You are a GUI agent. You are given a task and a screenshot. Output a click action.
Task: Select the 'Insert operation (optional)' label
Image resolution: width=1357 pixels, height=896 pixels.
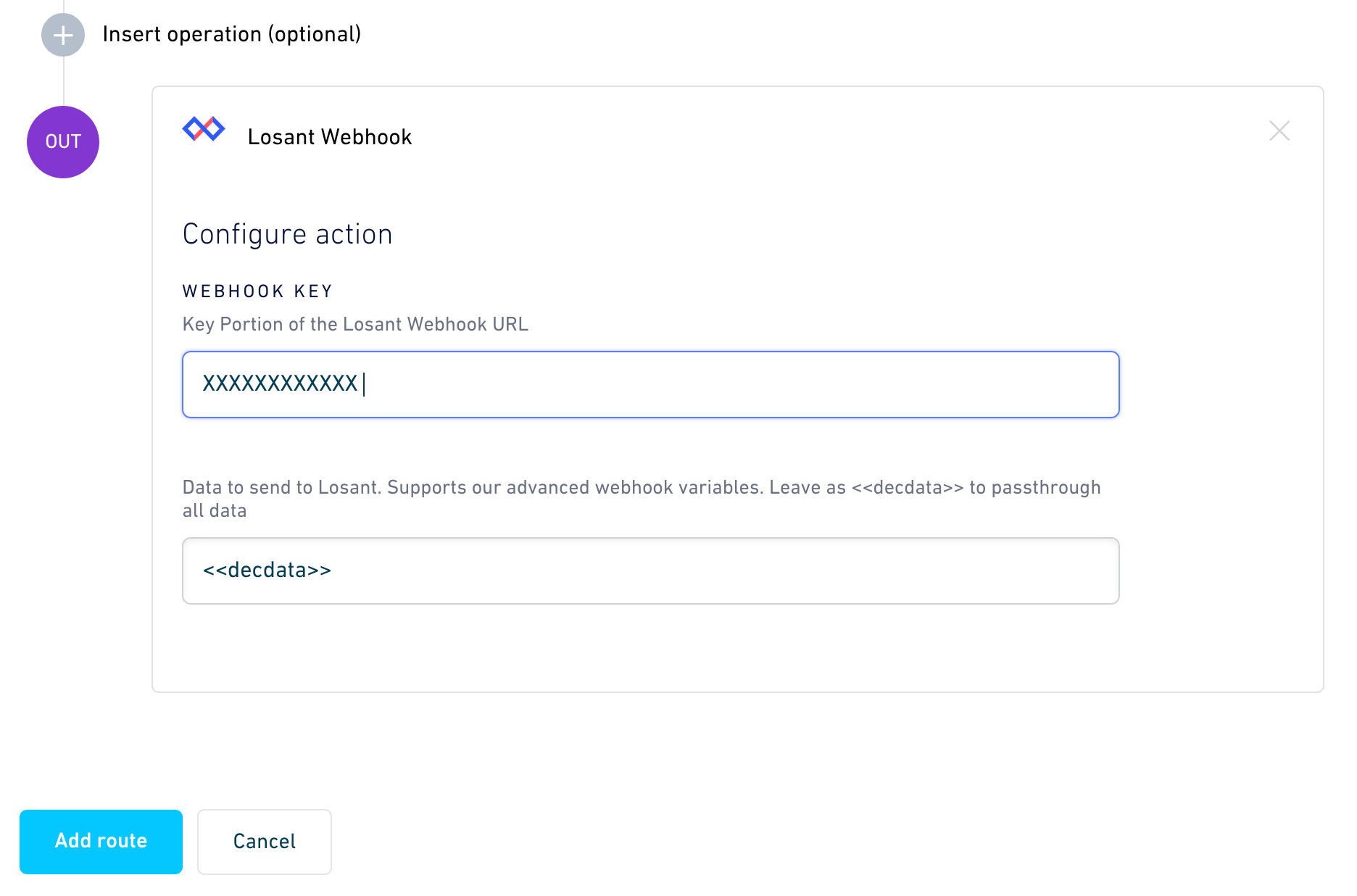coord(232,34)
